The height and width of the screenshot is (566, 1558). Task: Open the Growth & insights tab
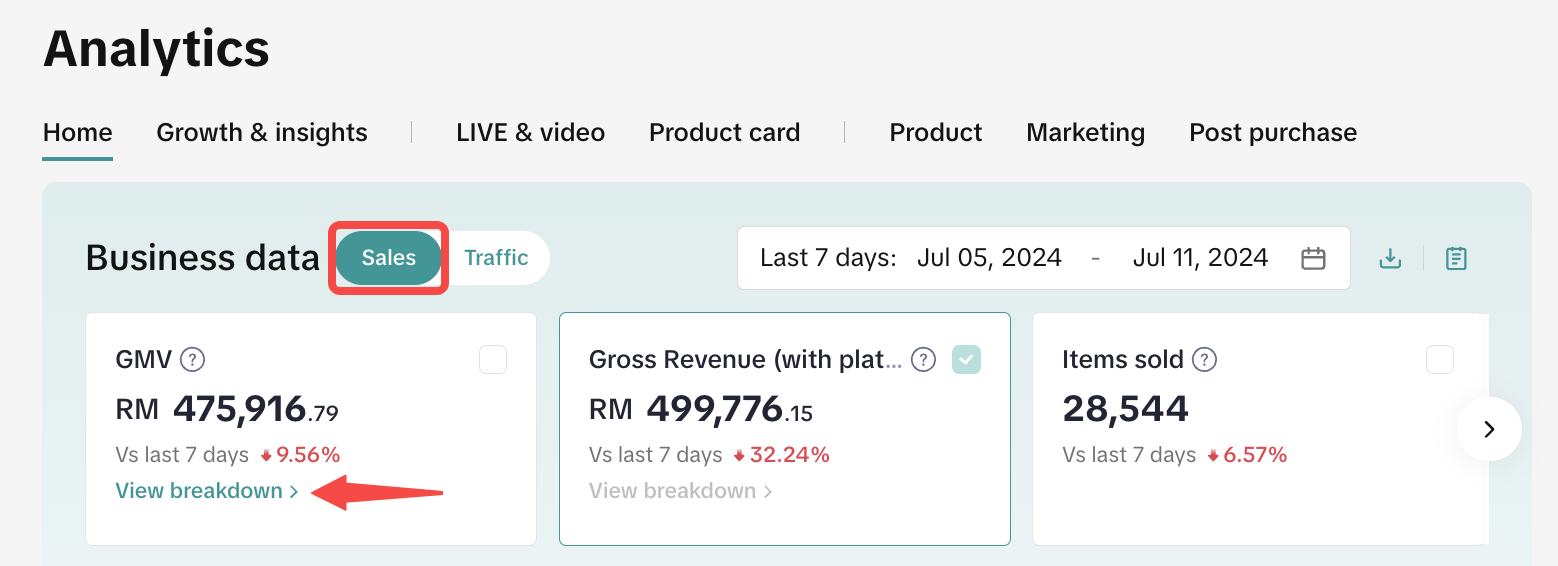click(x=262, y=133)
